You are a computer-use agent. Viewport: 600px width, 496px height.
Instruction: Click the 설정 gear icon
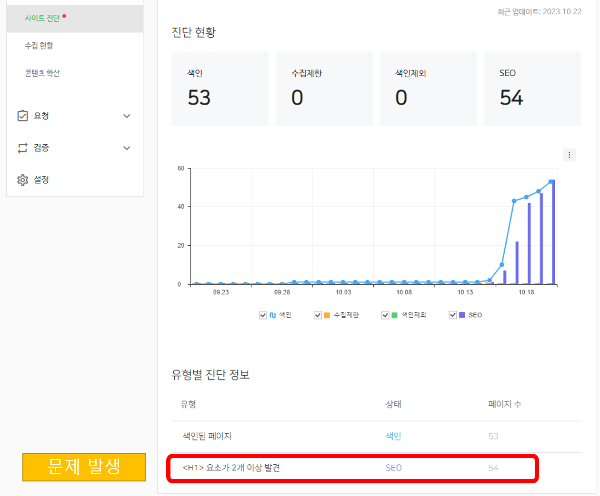click(x=23, y=180)
